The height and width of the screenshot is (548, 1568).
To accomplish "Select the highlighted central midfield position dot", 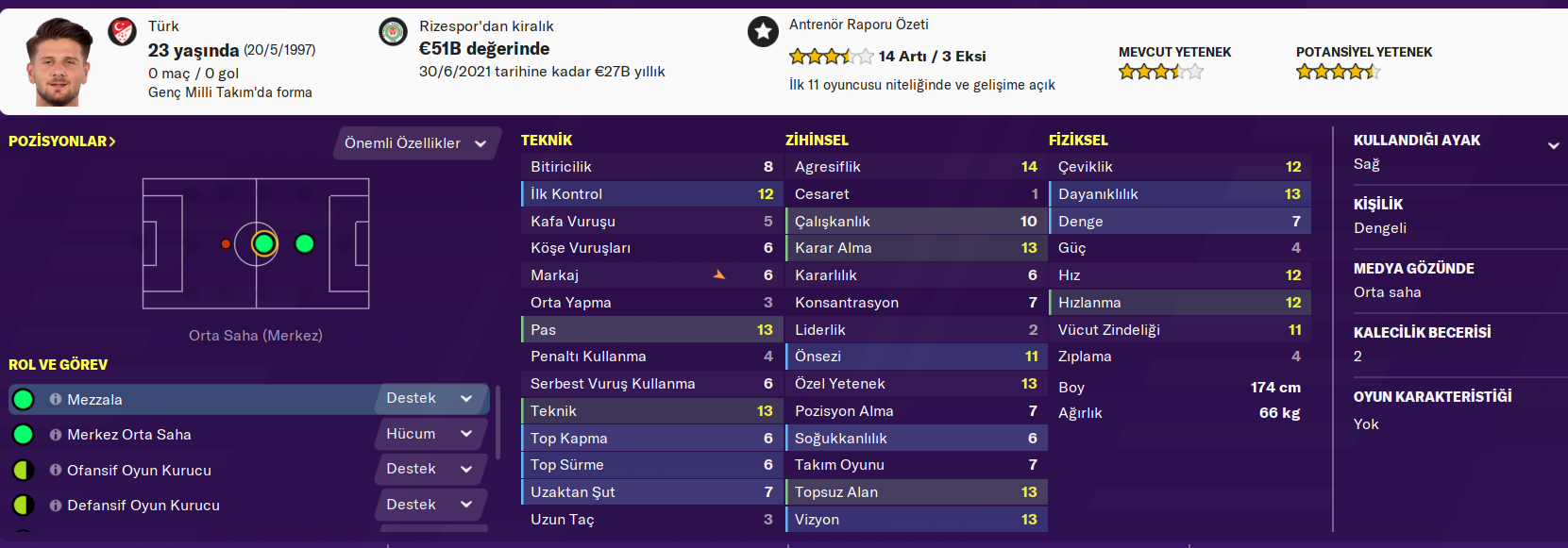I will [264, 244].
